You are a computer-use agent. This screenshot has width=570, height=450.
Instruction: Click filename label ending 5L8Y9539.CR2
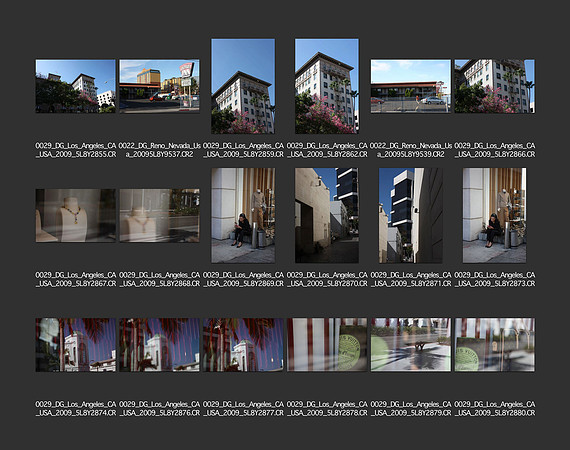pos(411,150)
